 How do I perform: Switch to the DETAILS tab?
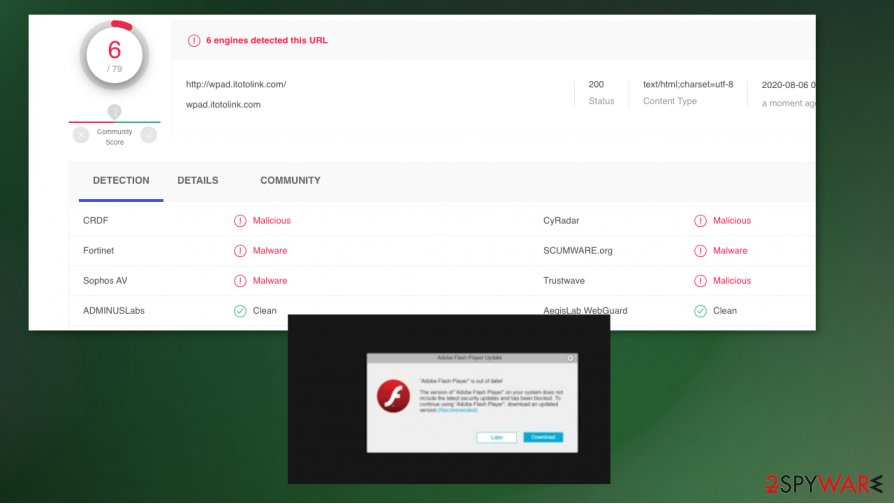(x=197, y=180)
